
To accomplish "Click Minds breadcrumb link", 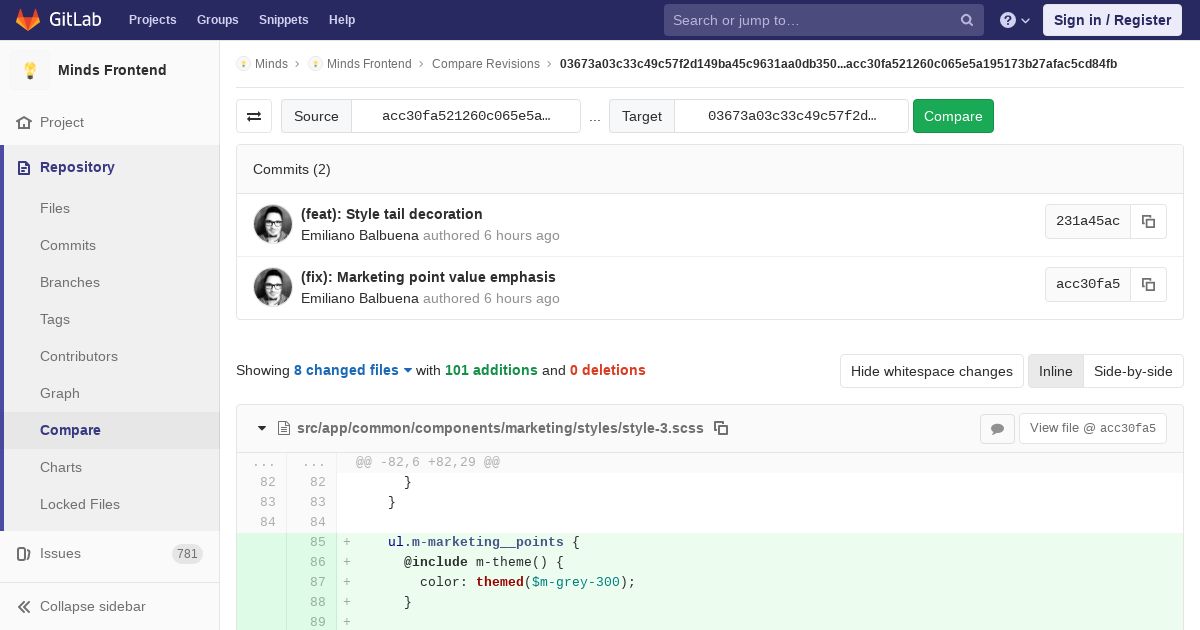I will pos(271,64).
